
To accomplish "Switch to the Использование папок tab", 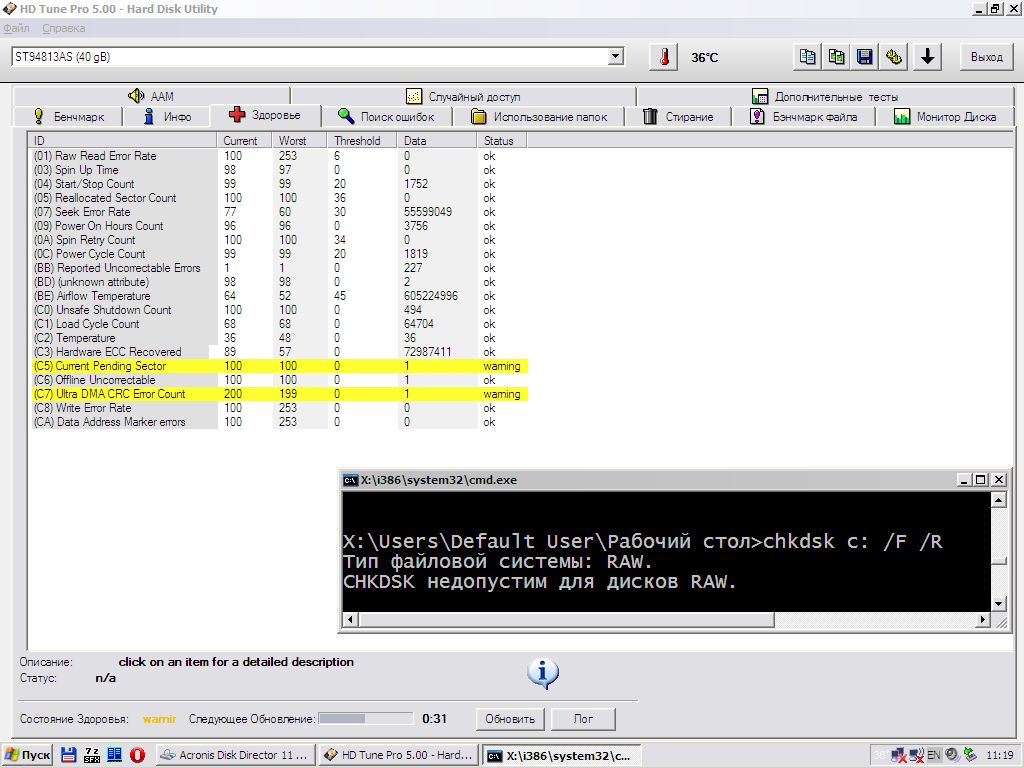I will tap(539, 116).
